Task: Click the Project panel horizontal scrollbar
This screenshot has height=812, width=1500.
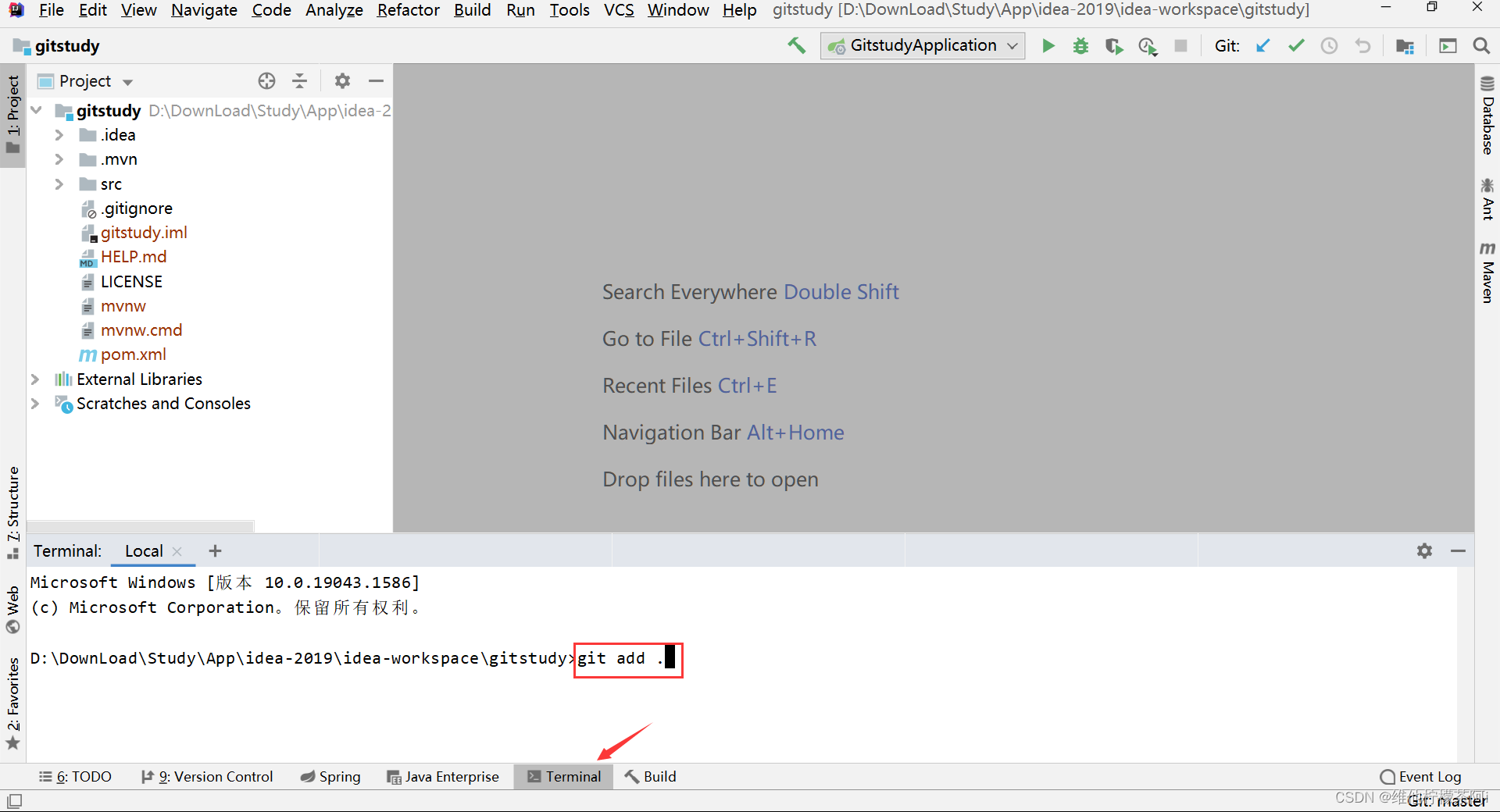Action: 141,525
